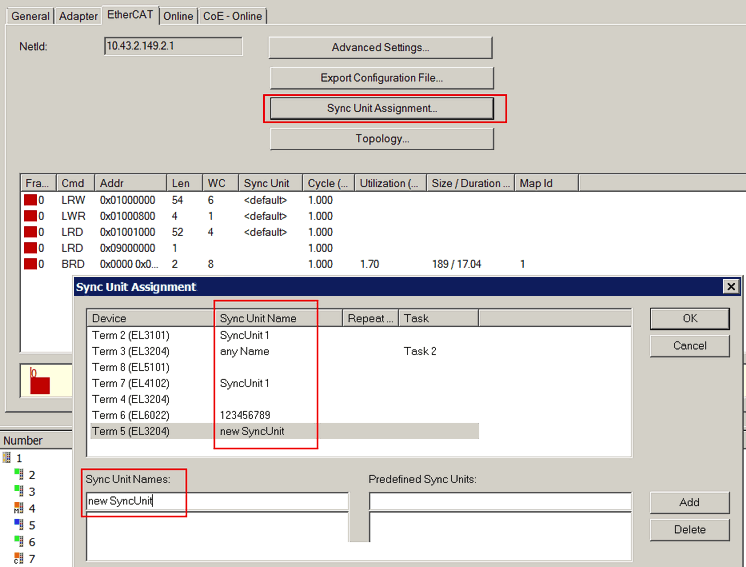
Task: Confirm the Sync Unit Assignment with OK
Action: pos(689,319)
